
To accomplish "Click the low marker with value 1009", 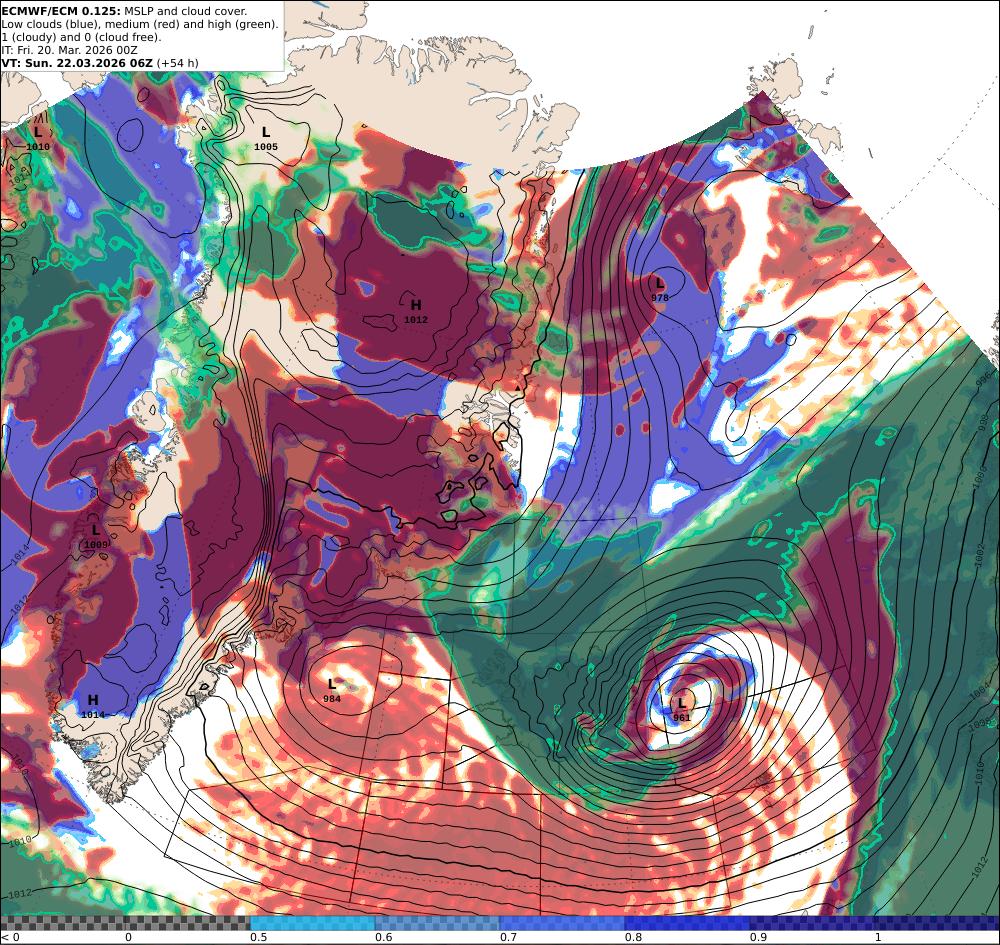I will click(96, 536).
